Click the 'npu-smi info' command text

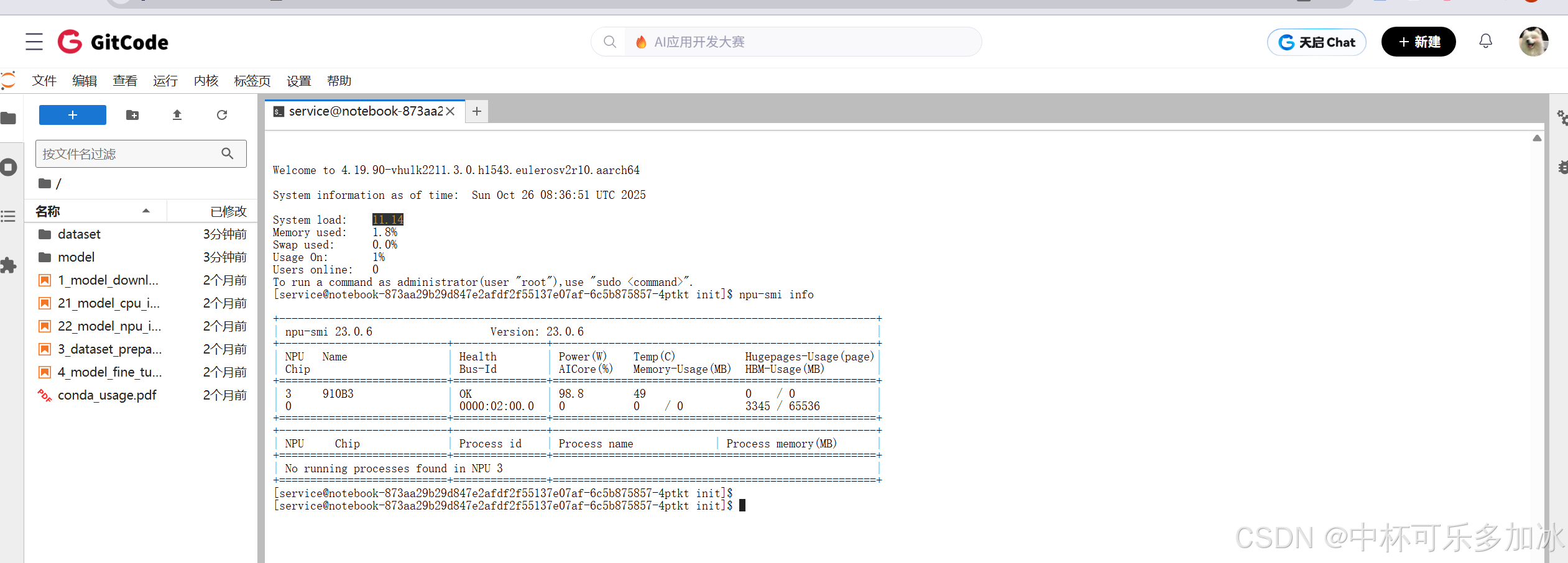point(776,295)
